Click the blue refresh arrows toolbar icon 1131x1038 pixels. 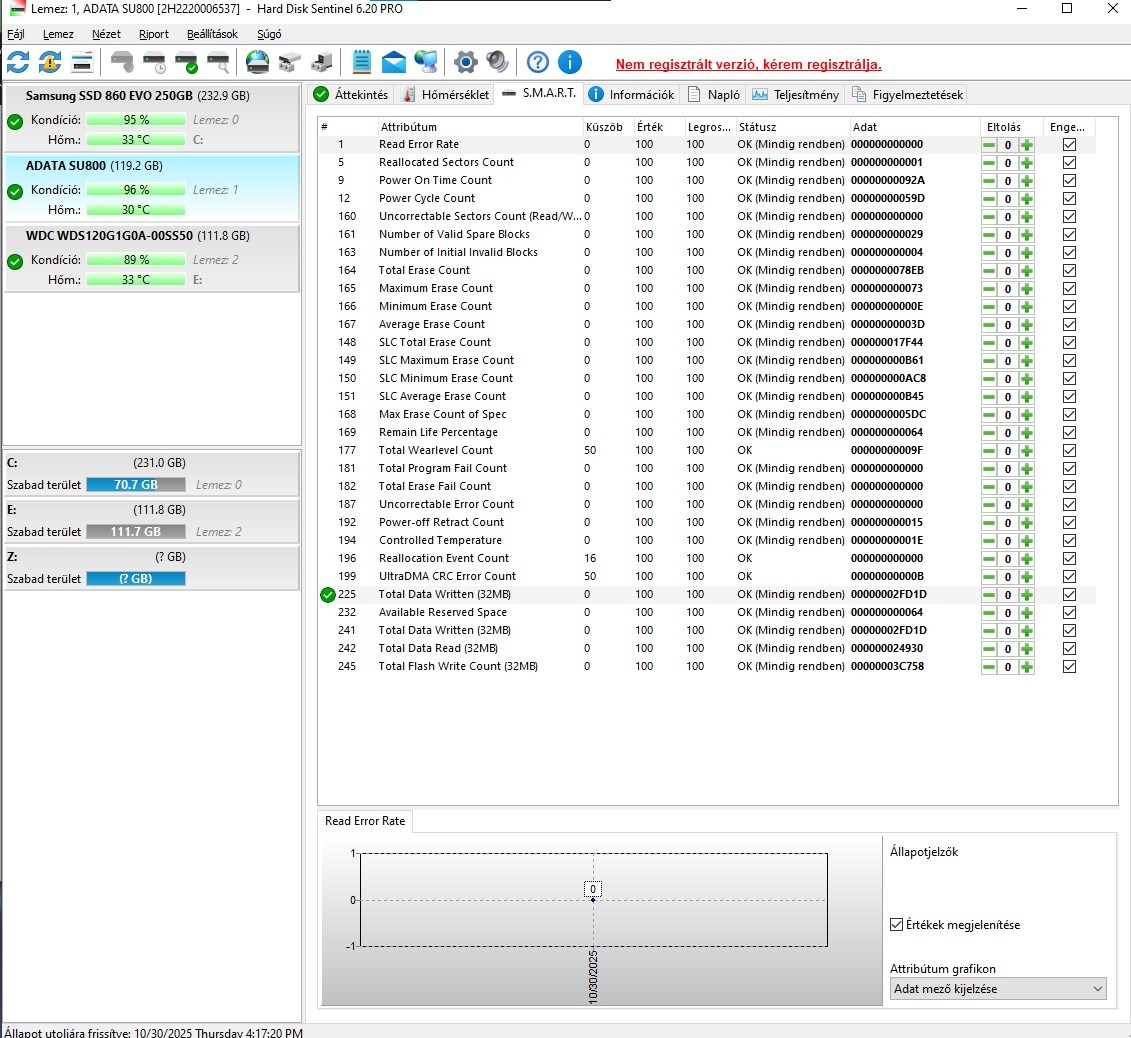click(x=18, y=63)
